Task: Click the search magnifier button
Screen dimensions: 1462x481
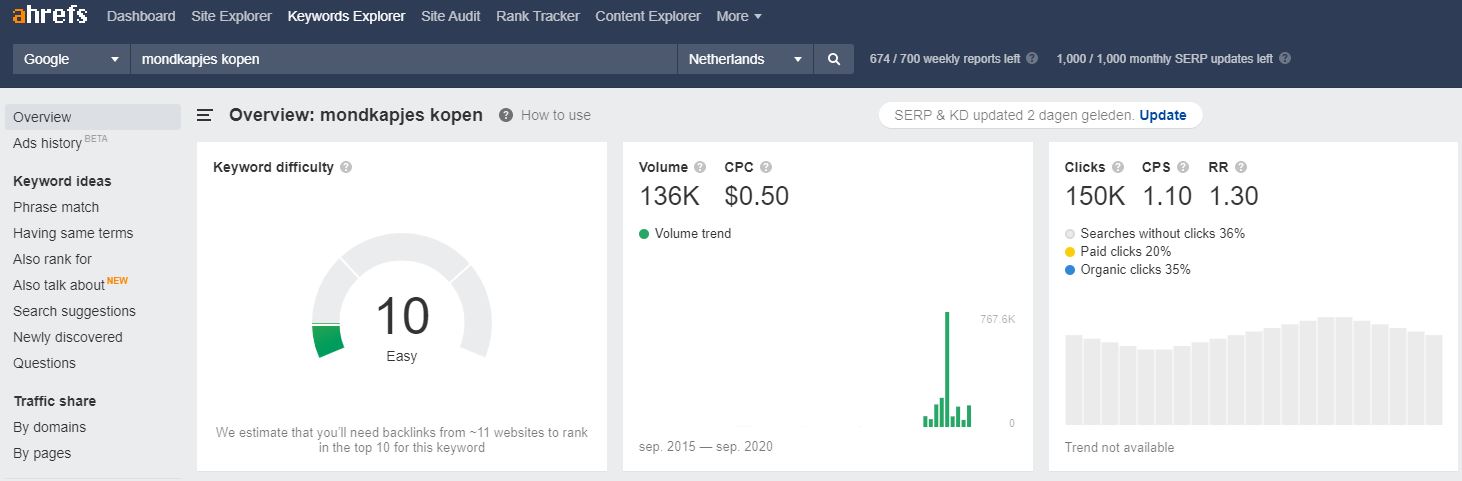Action: [834, 59]
